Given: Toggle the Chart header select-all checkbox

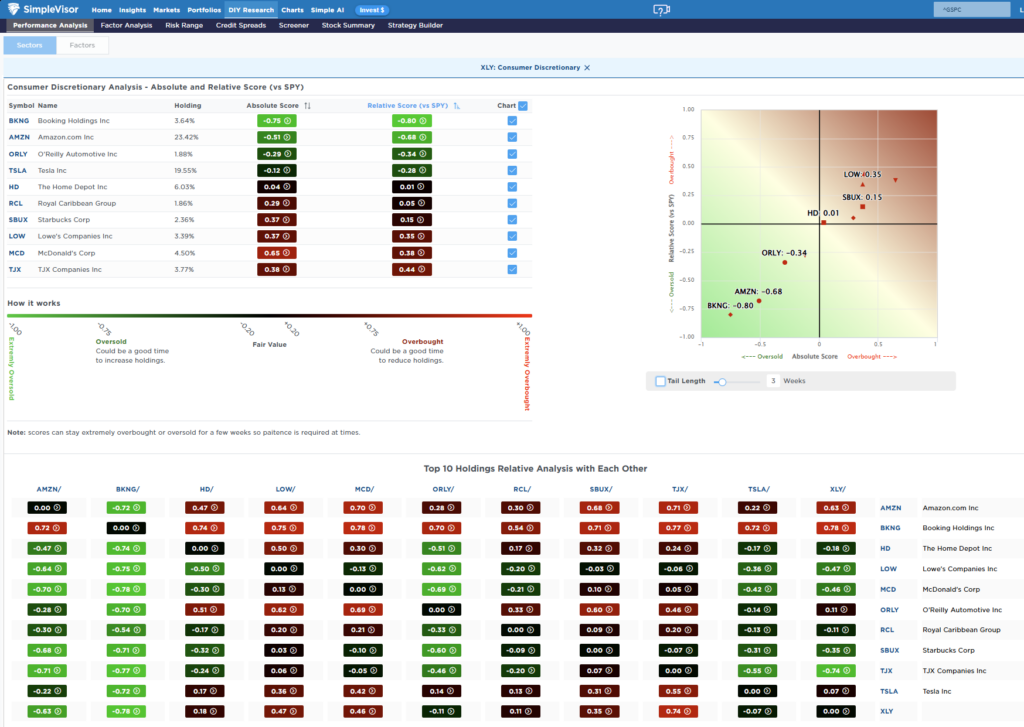Looking at the screenshot, I should (523, 105).
